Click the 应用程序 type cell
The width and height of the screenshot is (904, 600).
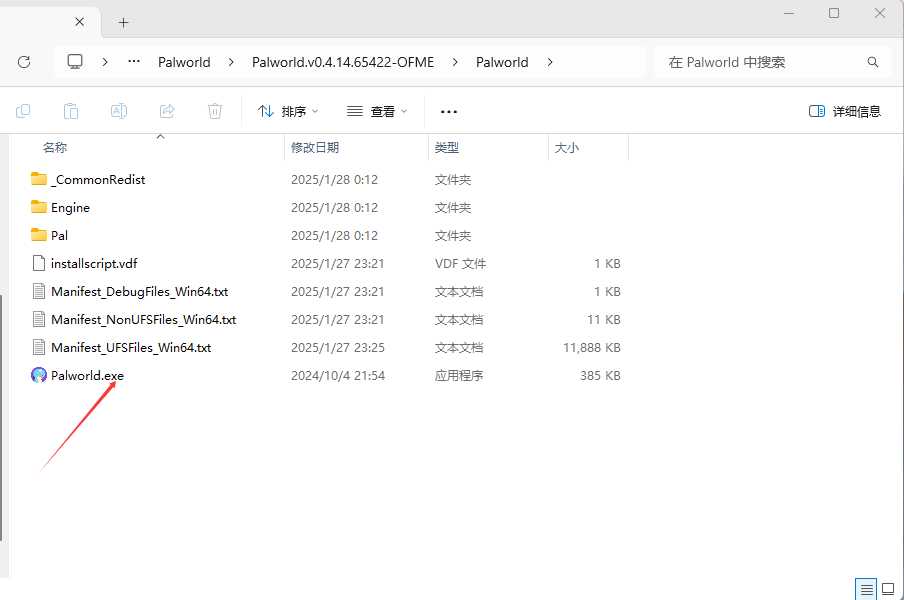click(x=459, y=376)
